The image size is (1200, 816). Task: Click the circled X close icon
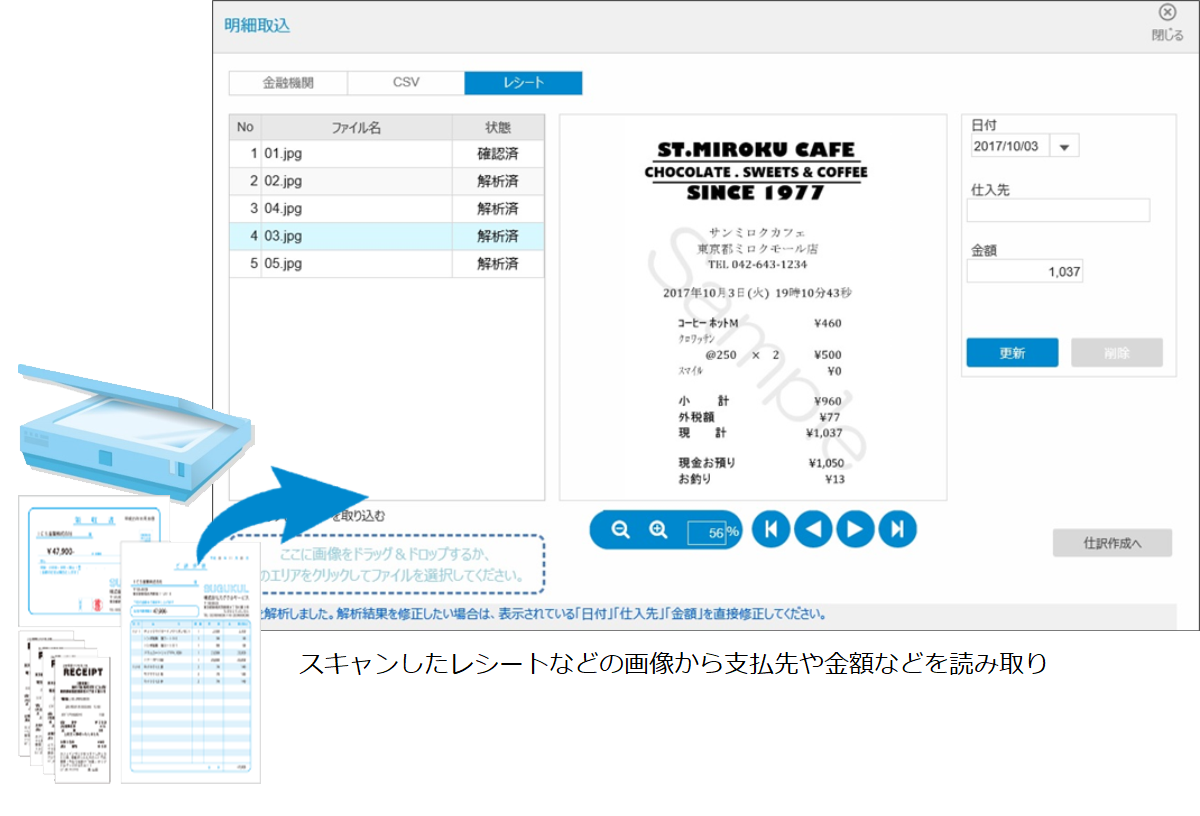pyautogui.click(x=1166, y=14)
